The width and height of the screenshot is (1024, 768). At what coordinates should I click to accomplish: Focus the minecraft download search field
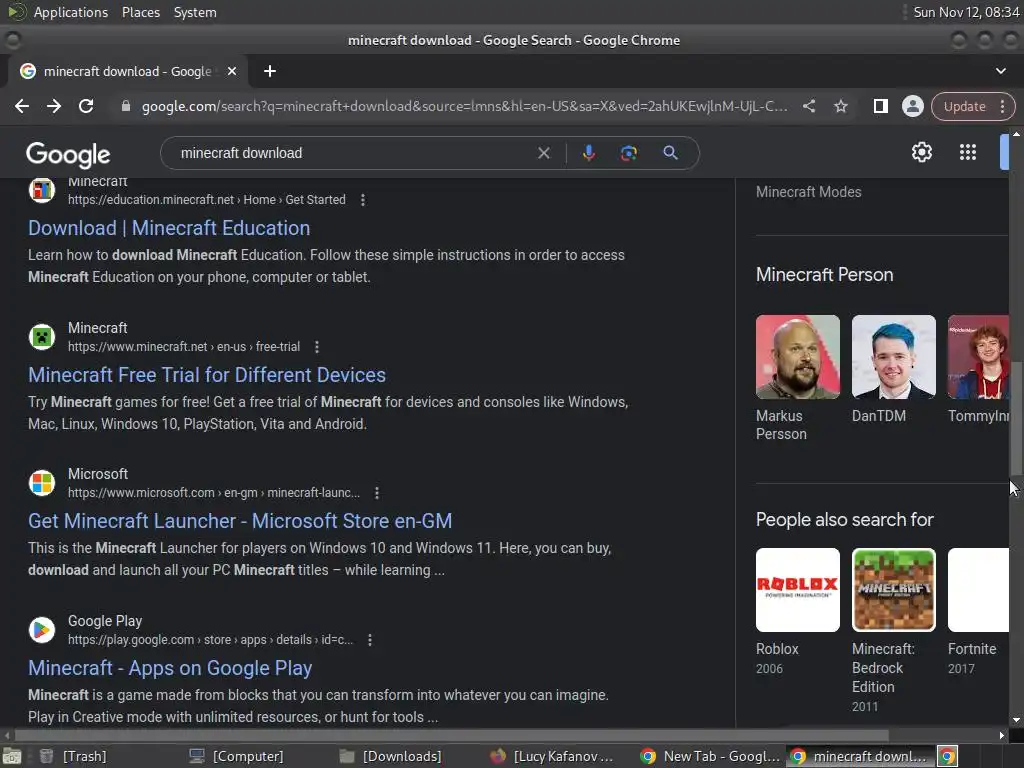click(353, 153)
